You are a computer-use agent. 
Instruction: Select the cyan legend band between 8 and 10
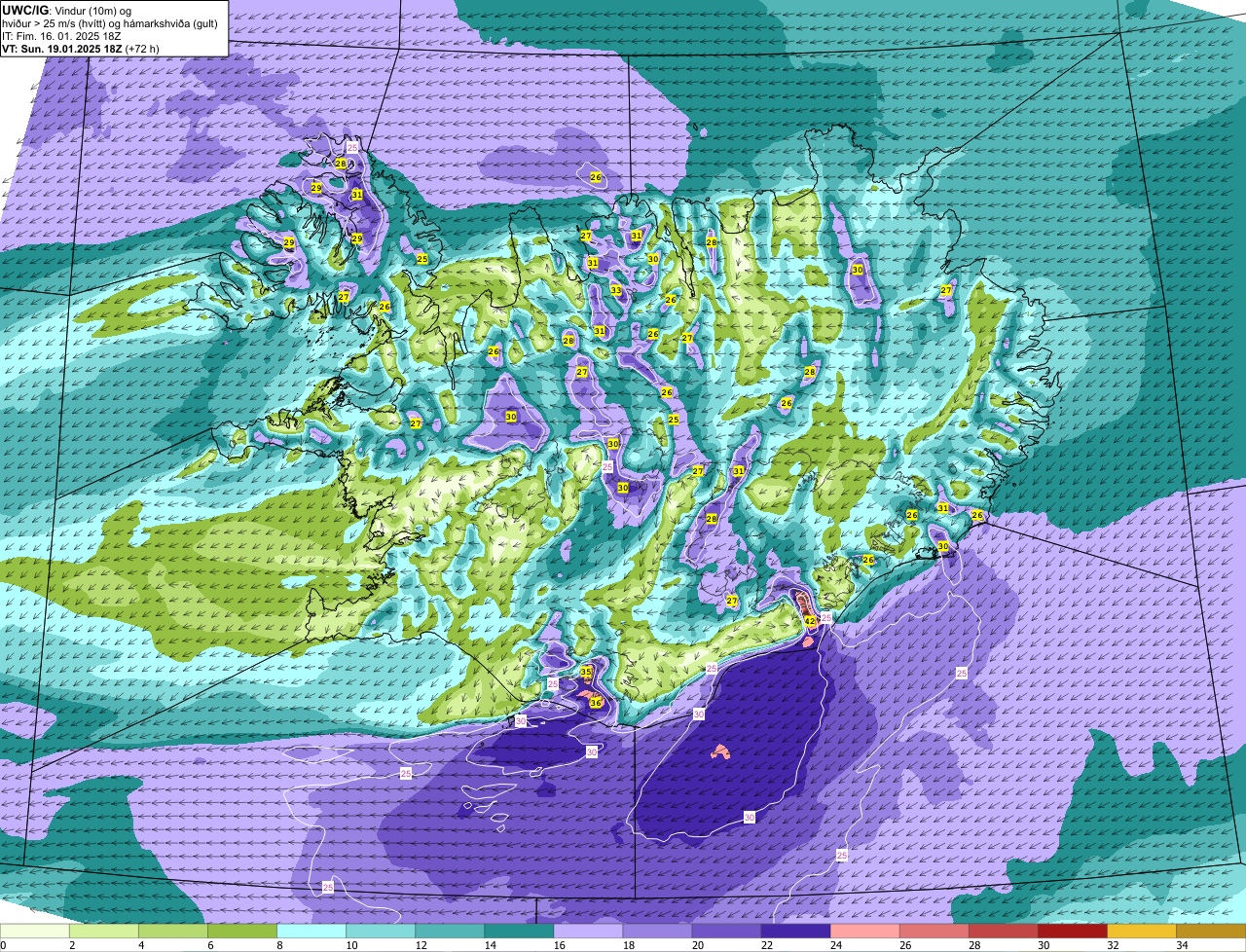pyautogui.click(x=311, y=932)
